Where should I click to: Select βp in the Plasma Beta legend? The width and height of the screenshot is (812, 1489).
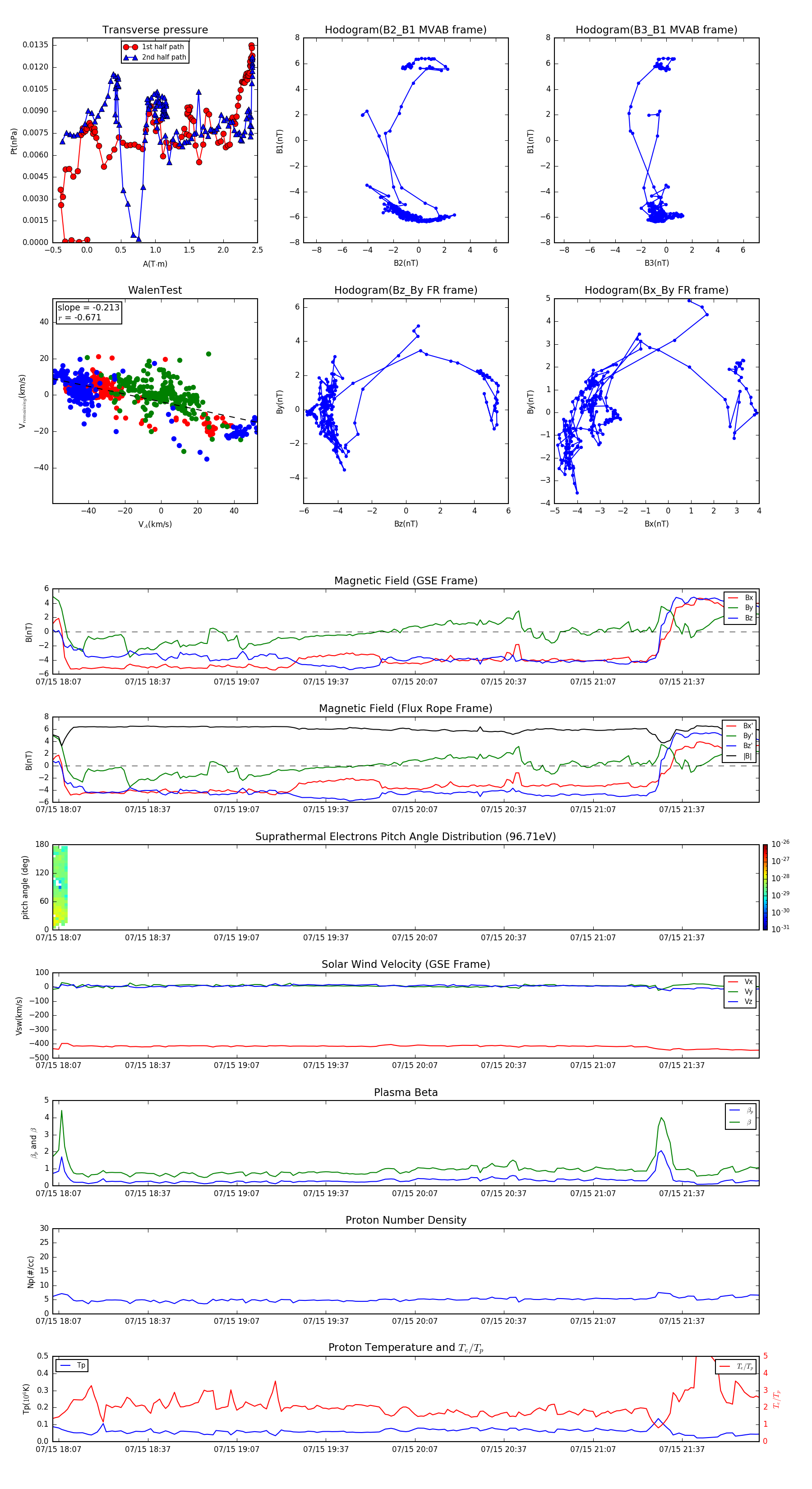pyautogui.click(x=741, y=1110)
